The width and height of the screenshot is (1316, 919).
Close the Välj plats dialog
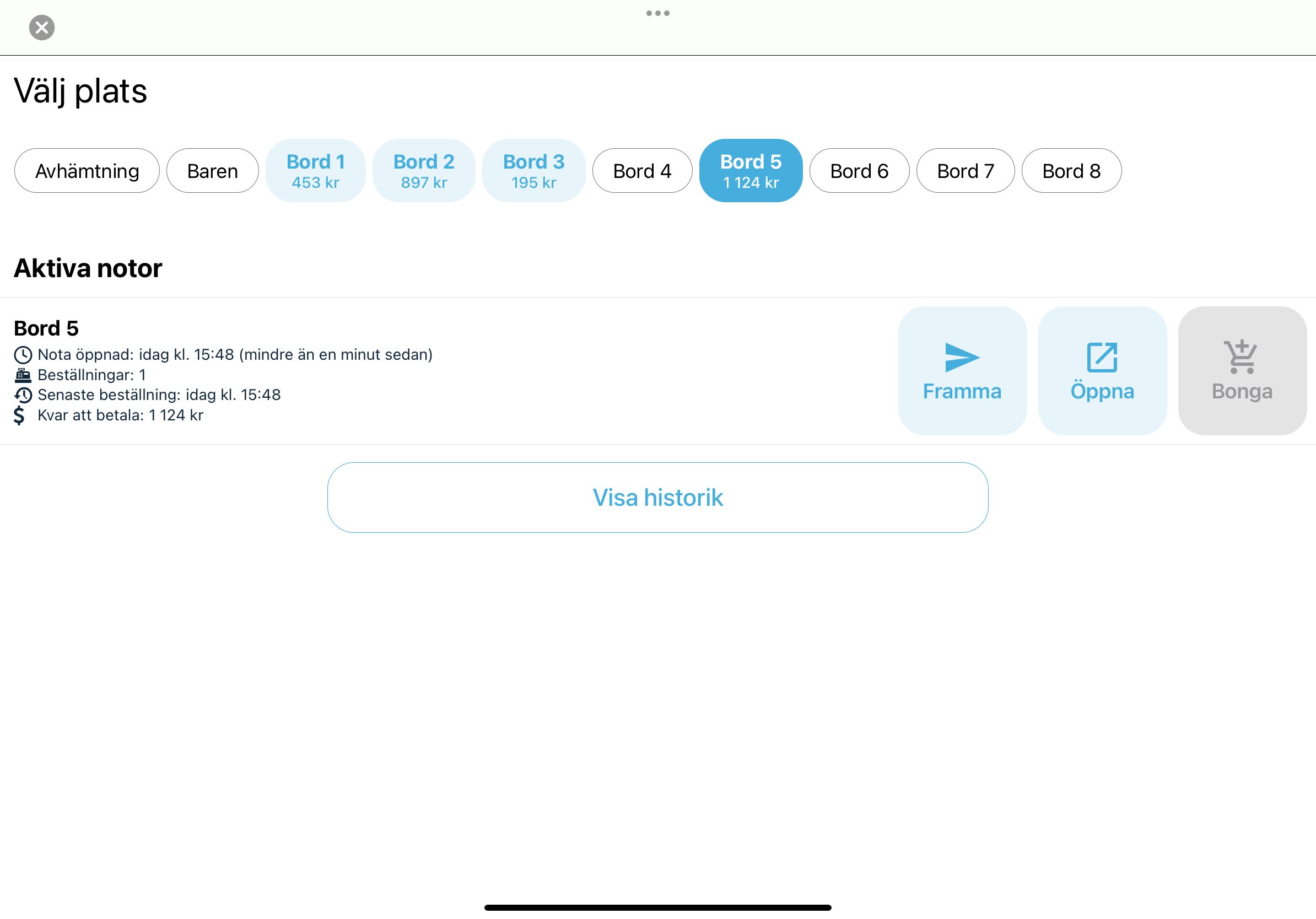[42, 27]
